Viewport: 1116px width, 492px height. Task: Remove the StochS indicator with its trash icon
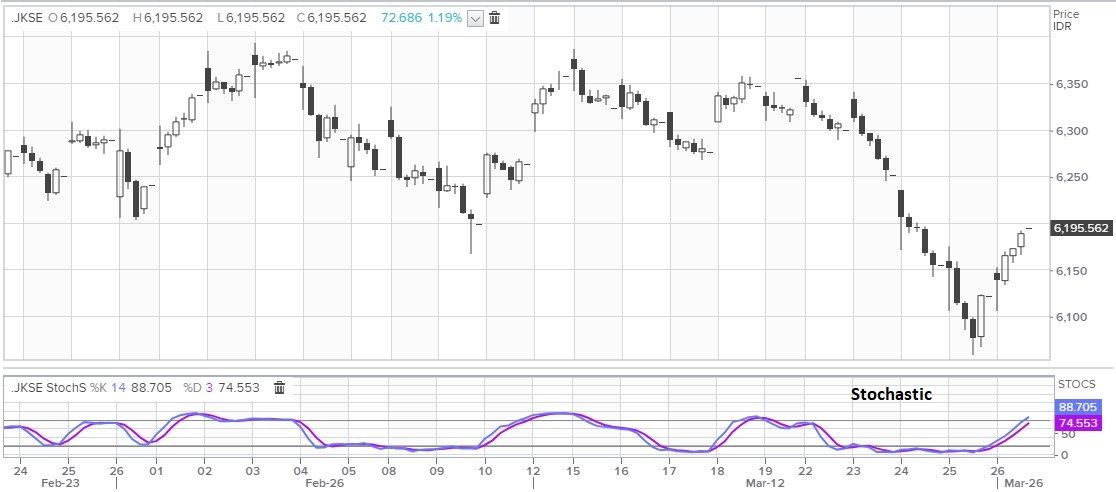coord(280,387)
